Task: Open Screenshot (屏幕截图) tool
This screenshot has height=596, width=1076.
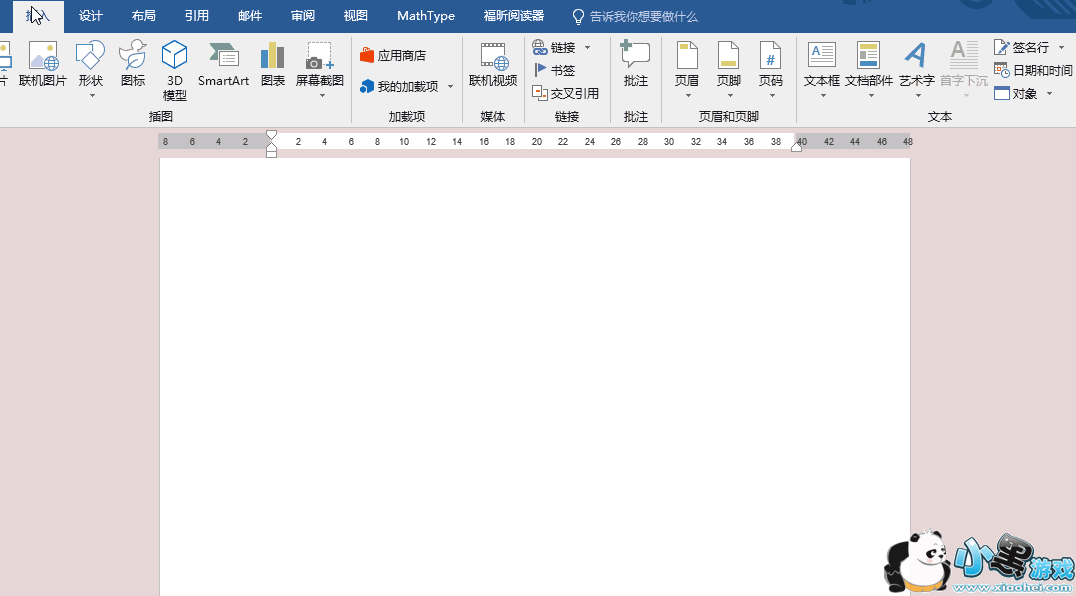Action: tap(320, 64)
